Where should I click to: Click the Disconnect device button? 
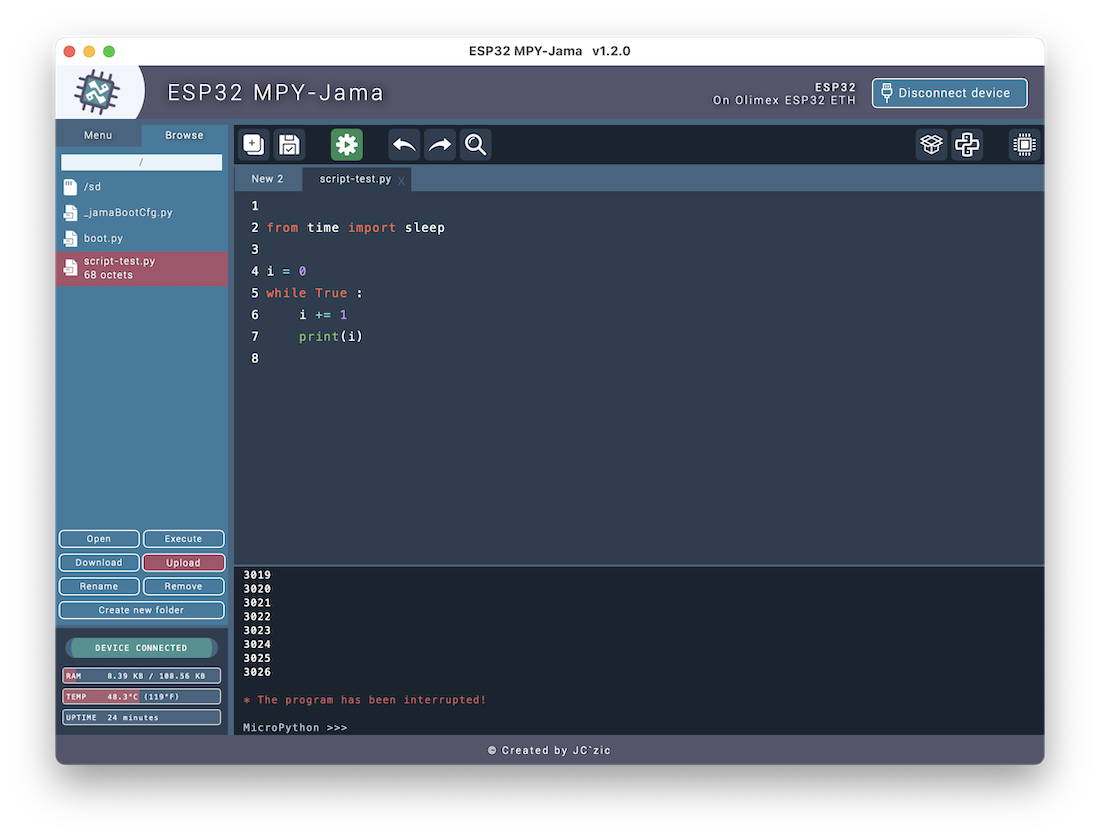tap(949, 93)
